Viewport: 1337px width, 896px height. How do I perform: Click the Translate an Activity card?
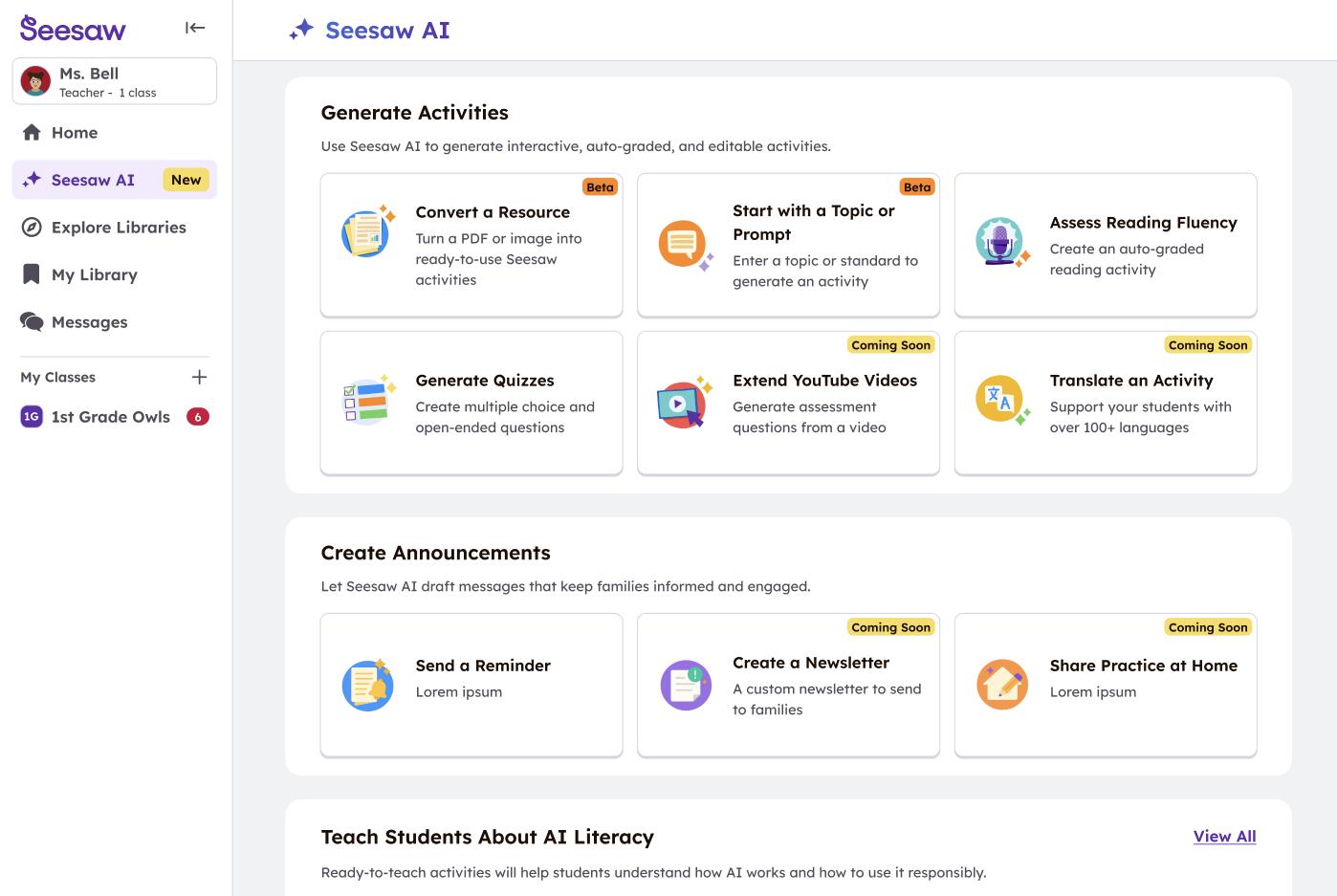[x=1106, y=403]
